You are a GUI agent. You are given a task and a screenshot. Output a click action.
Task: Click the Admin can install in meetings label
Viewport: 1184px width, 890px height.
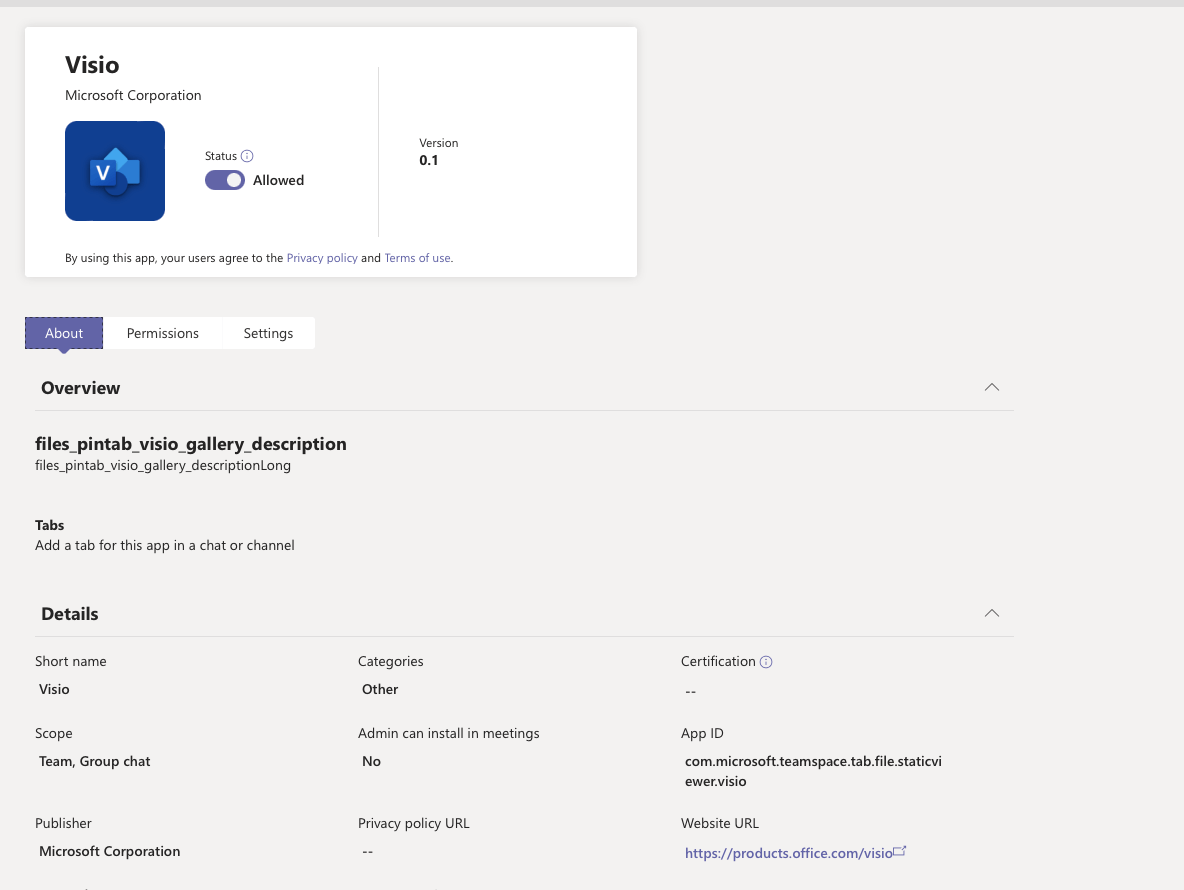point(449,733)
